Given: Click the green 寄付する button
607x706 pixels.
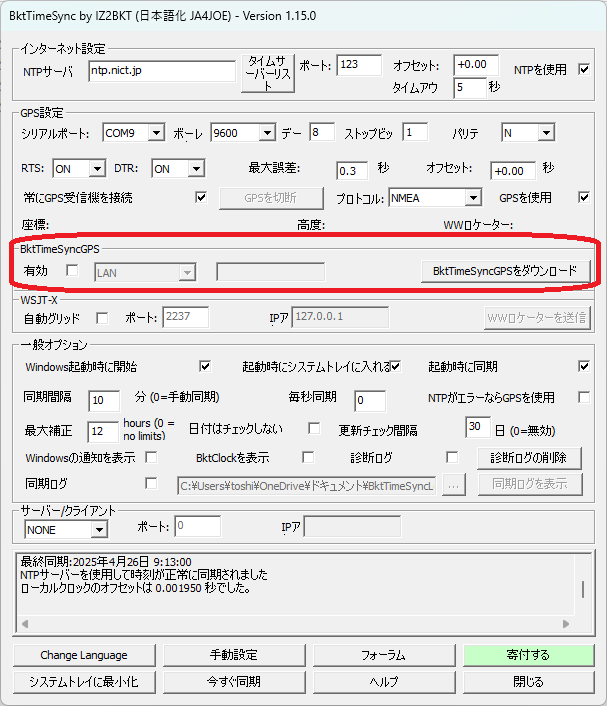Looking at the screenshot, I should coord(529,655).
